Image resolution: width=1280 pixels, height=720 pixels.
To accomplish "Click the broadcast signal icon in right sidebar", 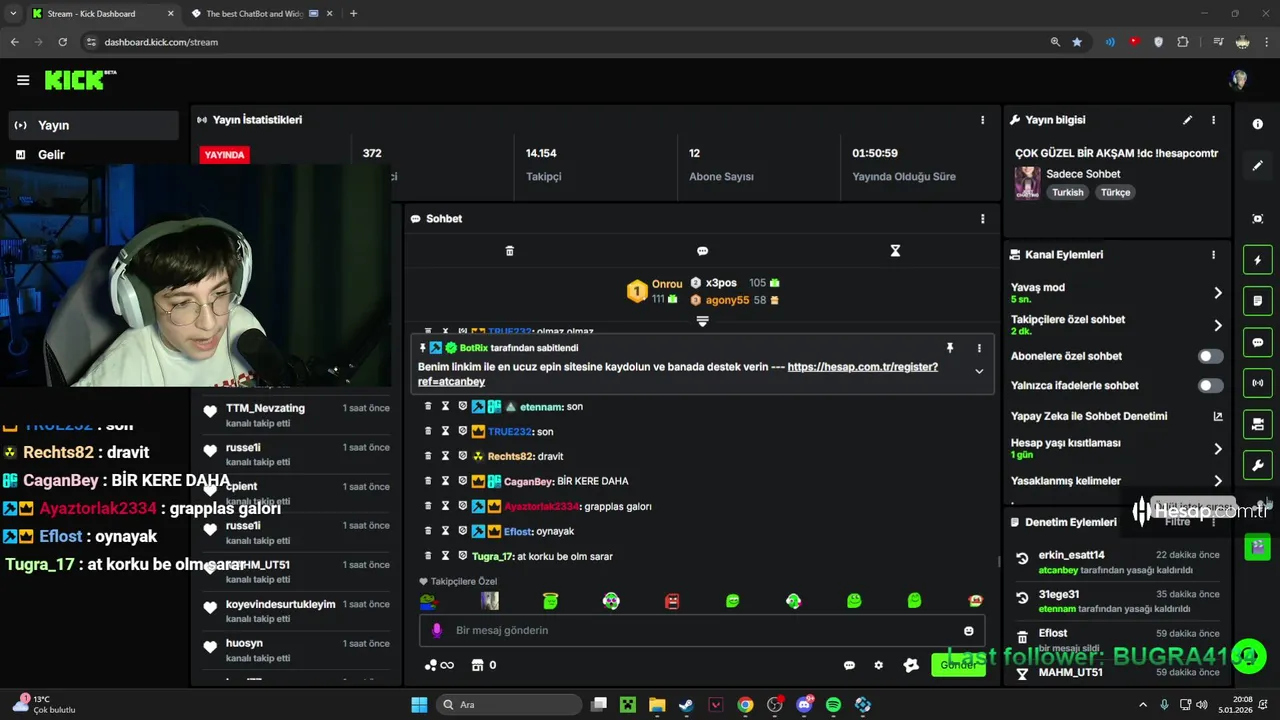I will pyautogui.click(x=1258, y=383).
